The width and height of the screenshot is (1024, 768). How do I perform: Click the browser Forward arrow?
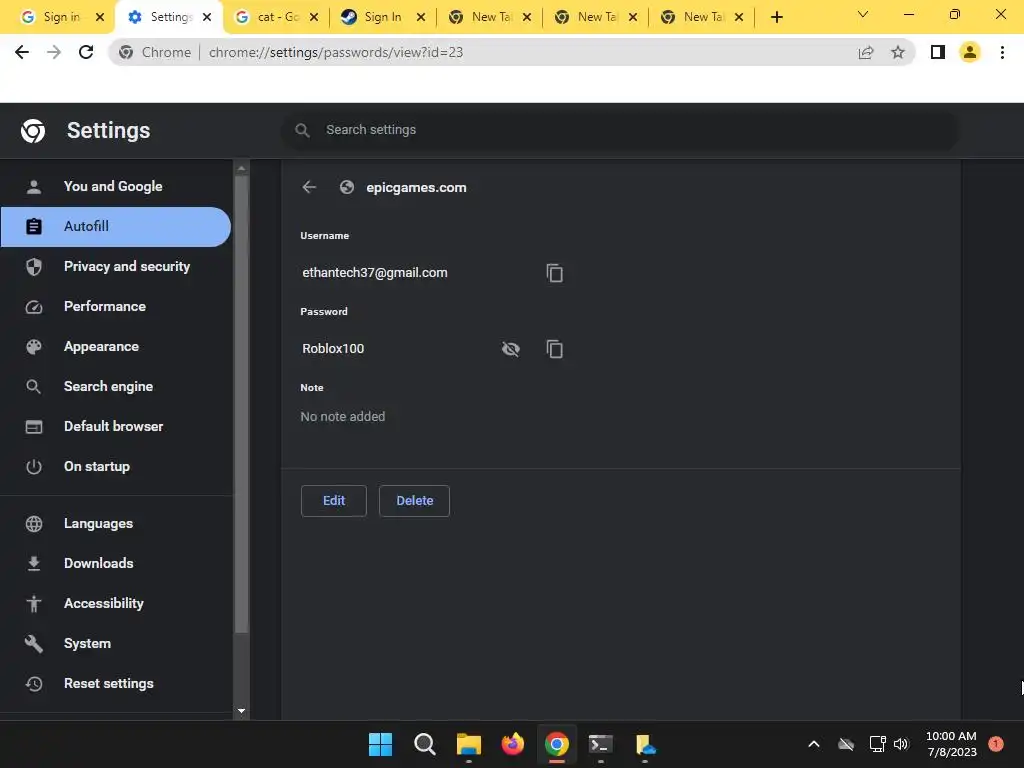54,52
